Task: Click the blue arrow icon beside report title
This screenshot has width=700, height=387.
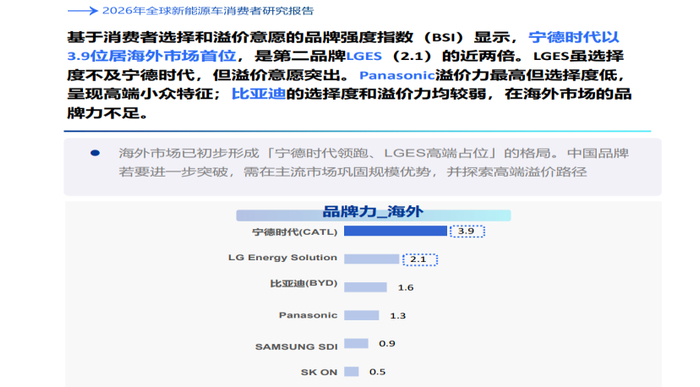Action: [x=83, y=11]
